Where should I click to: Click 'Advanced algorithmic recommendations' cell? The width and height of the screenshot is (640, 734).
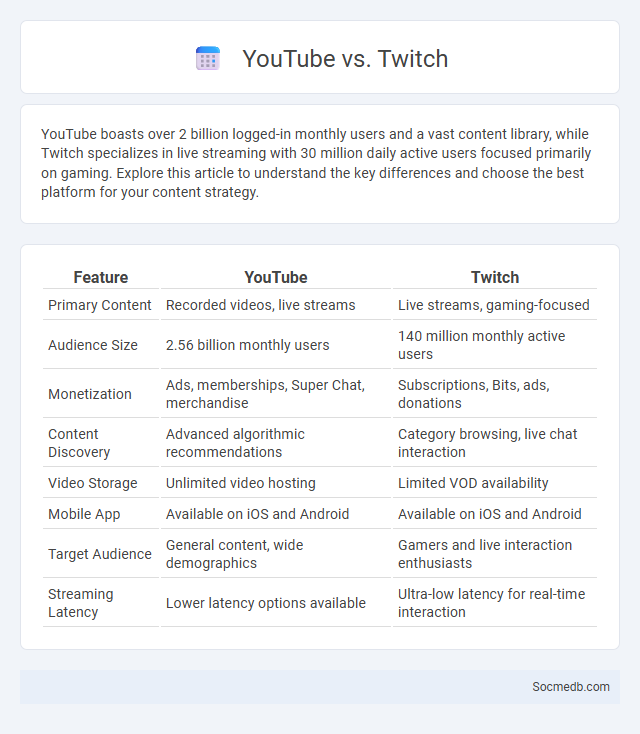[235, 443]
